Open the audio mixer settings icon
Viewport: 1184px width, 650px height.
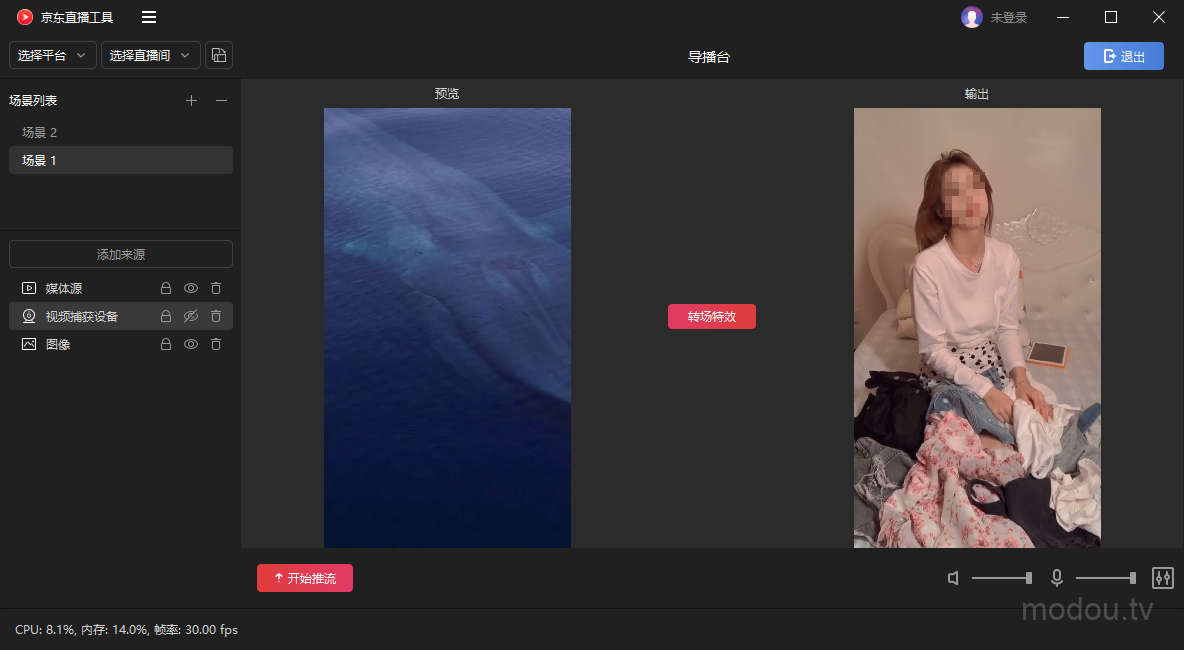(1162, 578)
